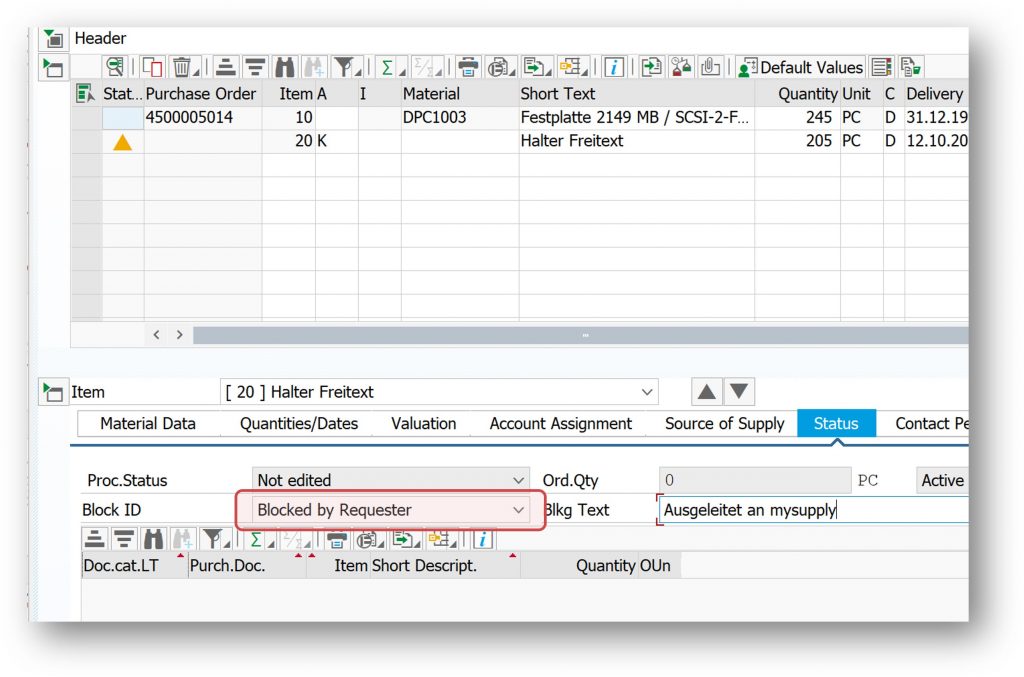
Task: Switch to the Quantities/Dates tab
Action: point(298,424)
